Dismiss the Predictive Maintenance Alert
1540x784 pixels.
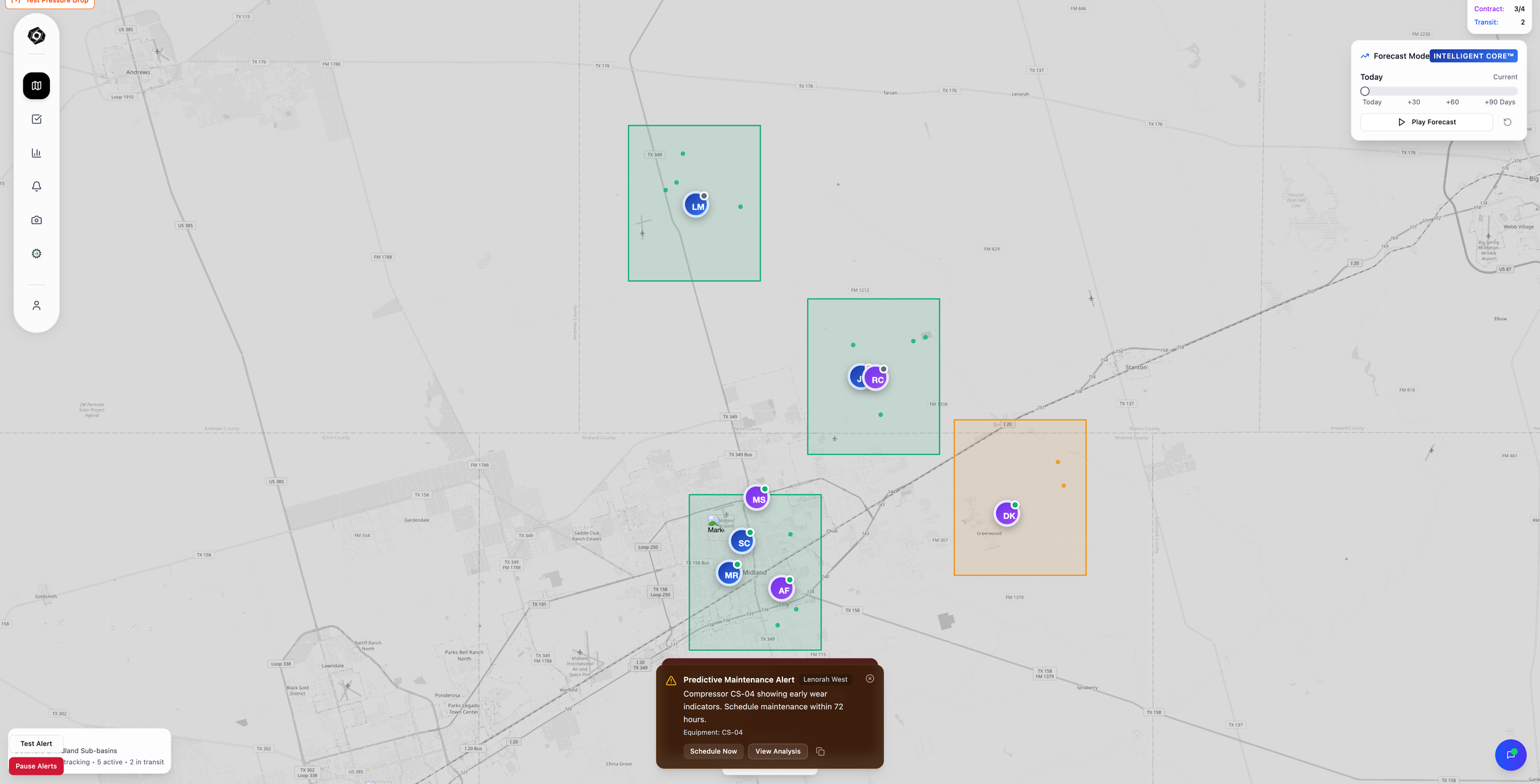pyautogui.click(x=870, y=678)
